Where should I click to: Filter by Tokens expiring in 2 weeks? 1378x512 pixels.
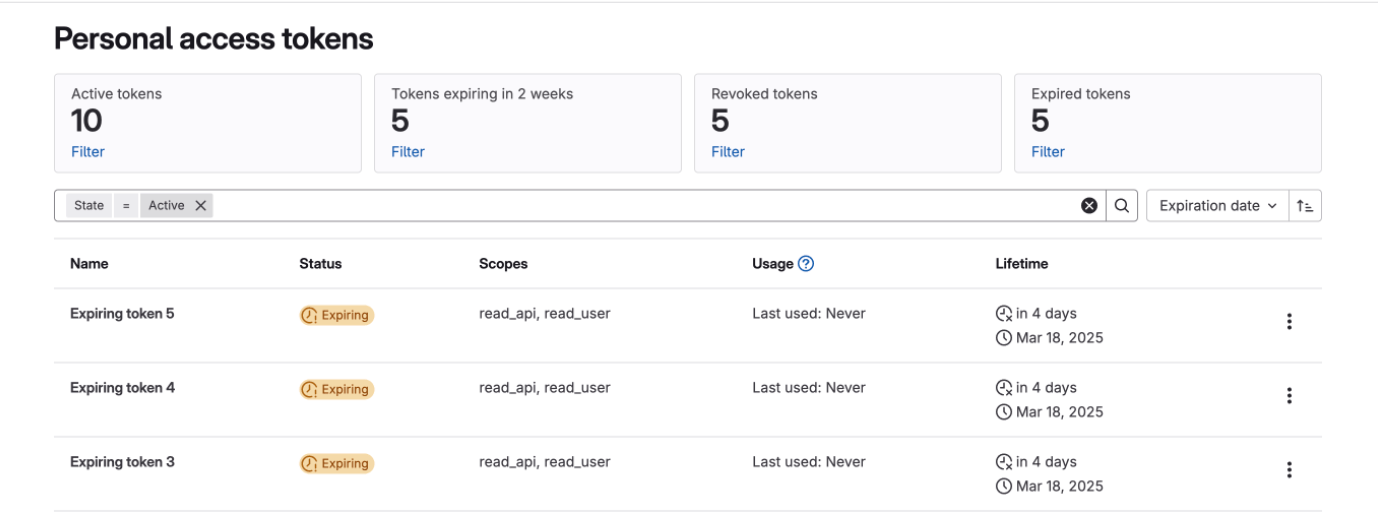(407, 152)
